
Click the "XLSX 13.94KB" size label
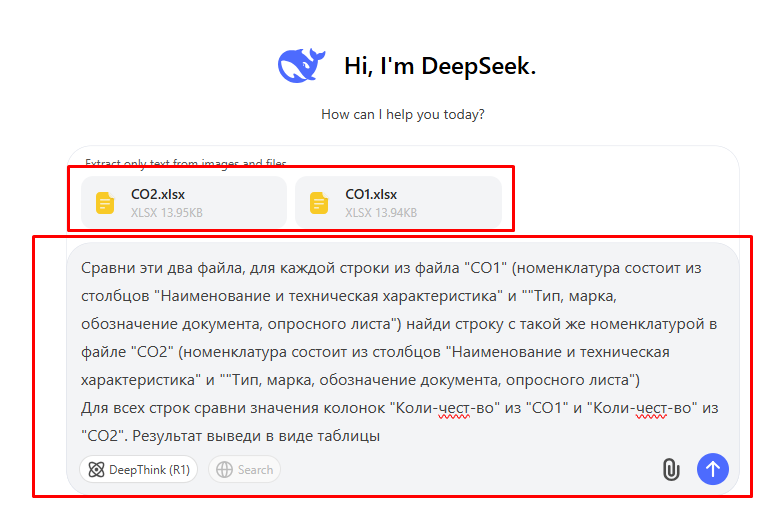pyautogui.click(x=381, y=213)
